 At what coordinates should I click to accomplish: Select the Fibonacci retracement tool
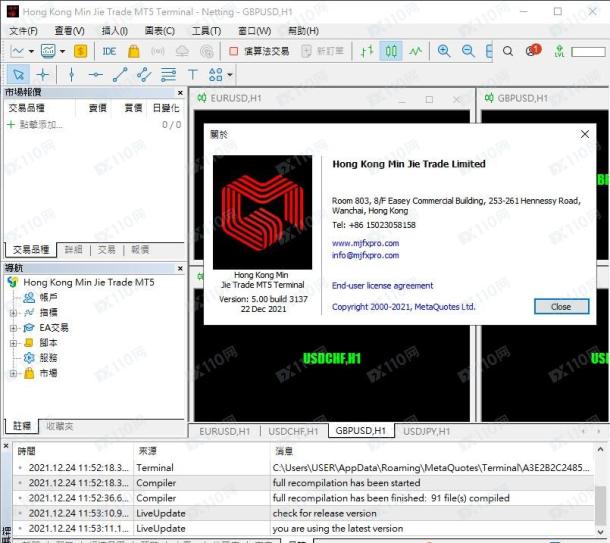pyautogui.click(x=168, y=74)
